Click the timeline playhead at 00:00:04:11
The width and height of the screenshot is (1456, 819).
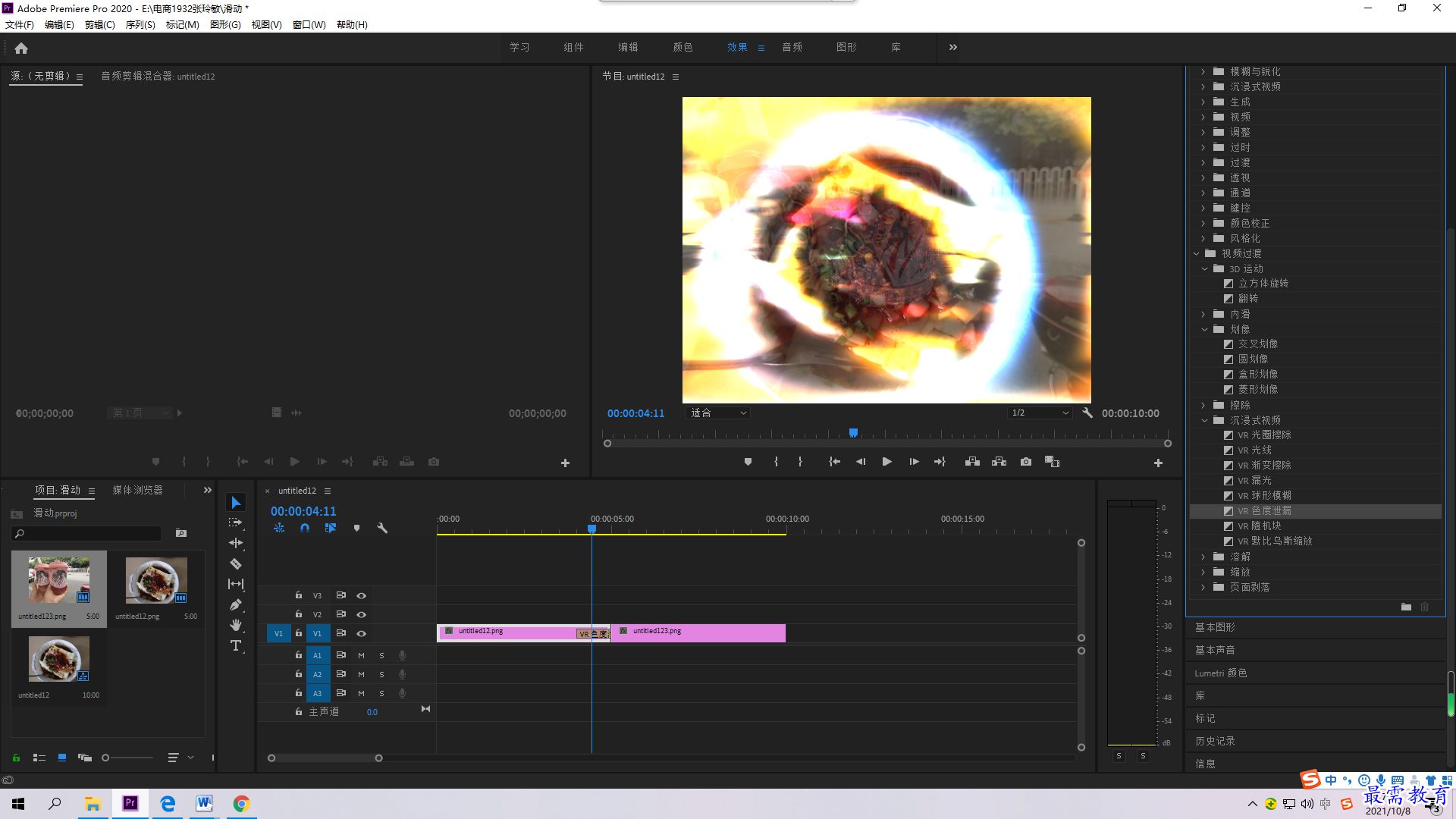(591, 529)
